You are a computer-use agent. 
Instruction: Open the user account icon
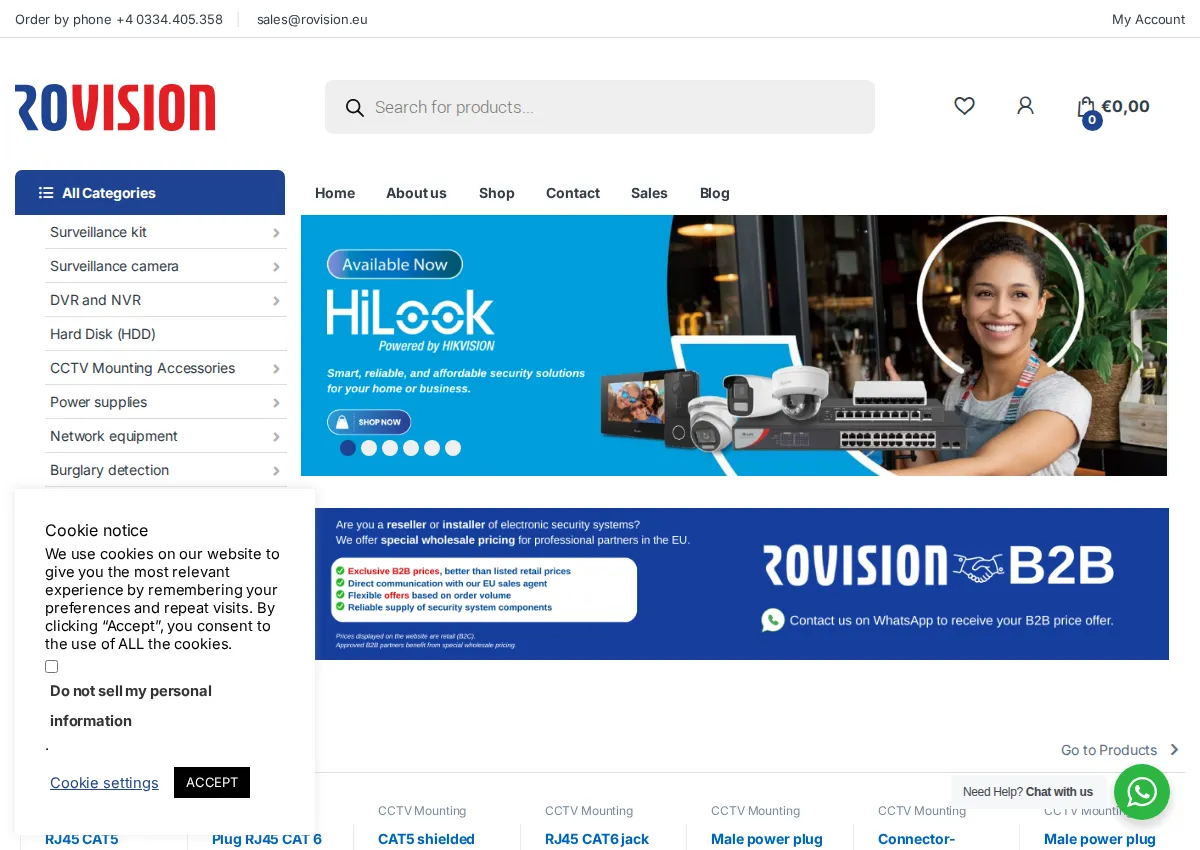coord(1025,106)
